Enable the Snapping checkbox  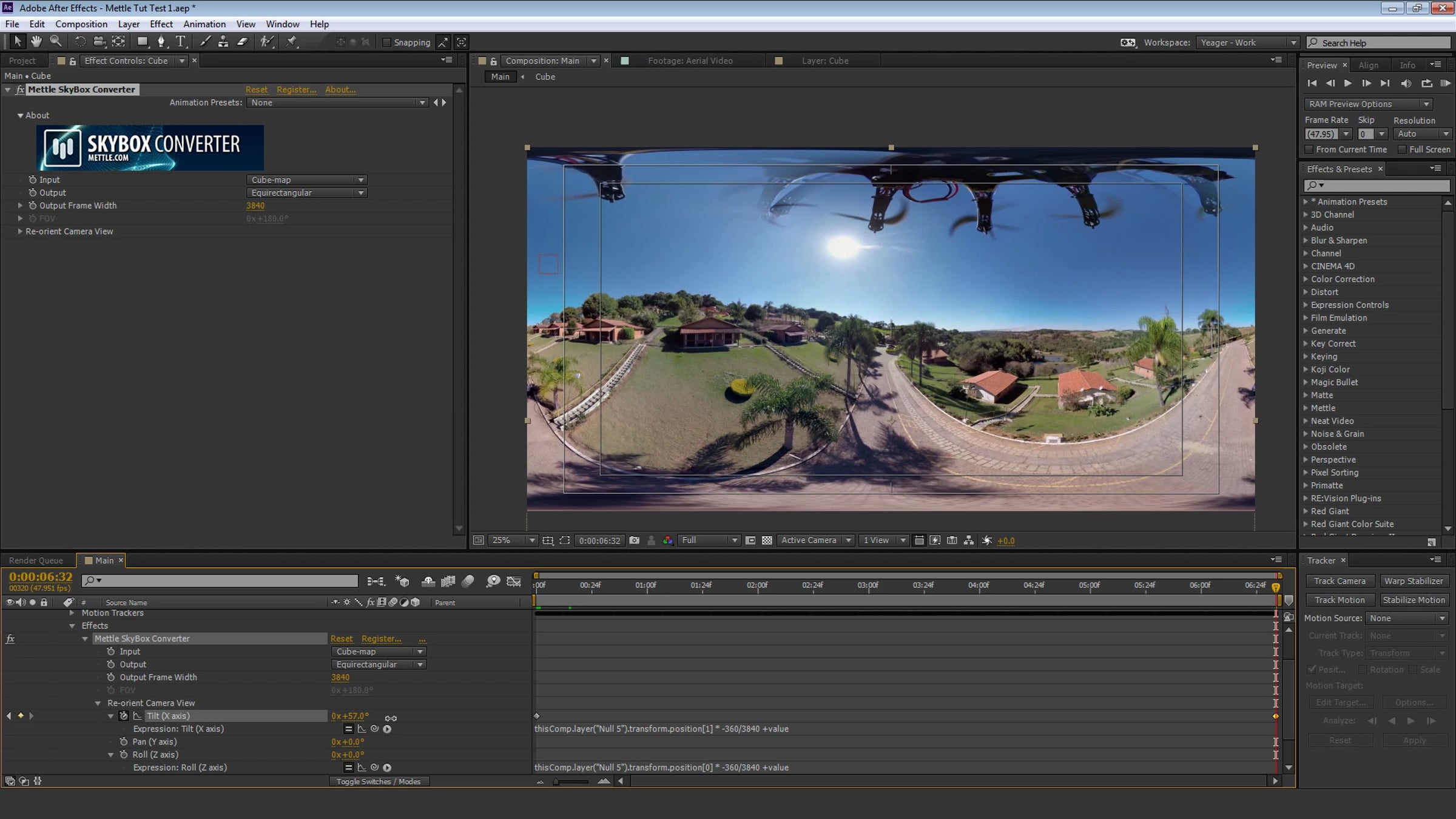[386, 42]
